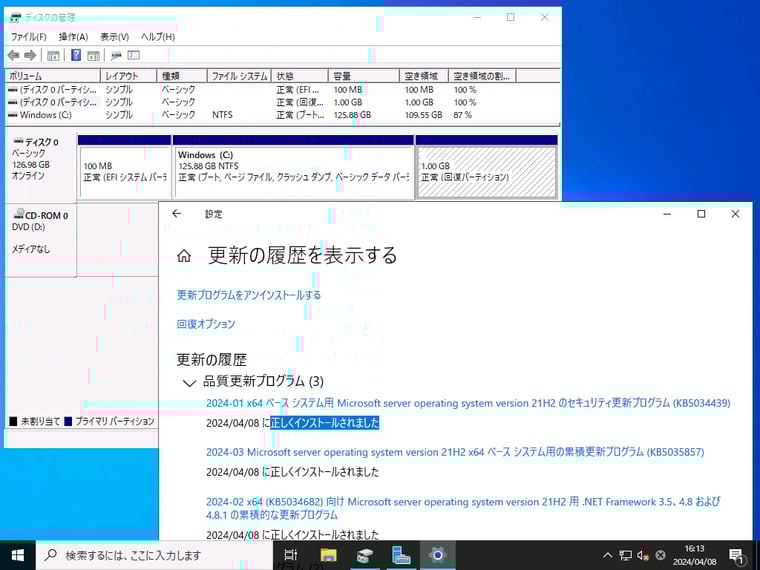Click the Back arrow in Disk Management toolbar
Screen dimensions: 760x570
click(14, 56)
